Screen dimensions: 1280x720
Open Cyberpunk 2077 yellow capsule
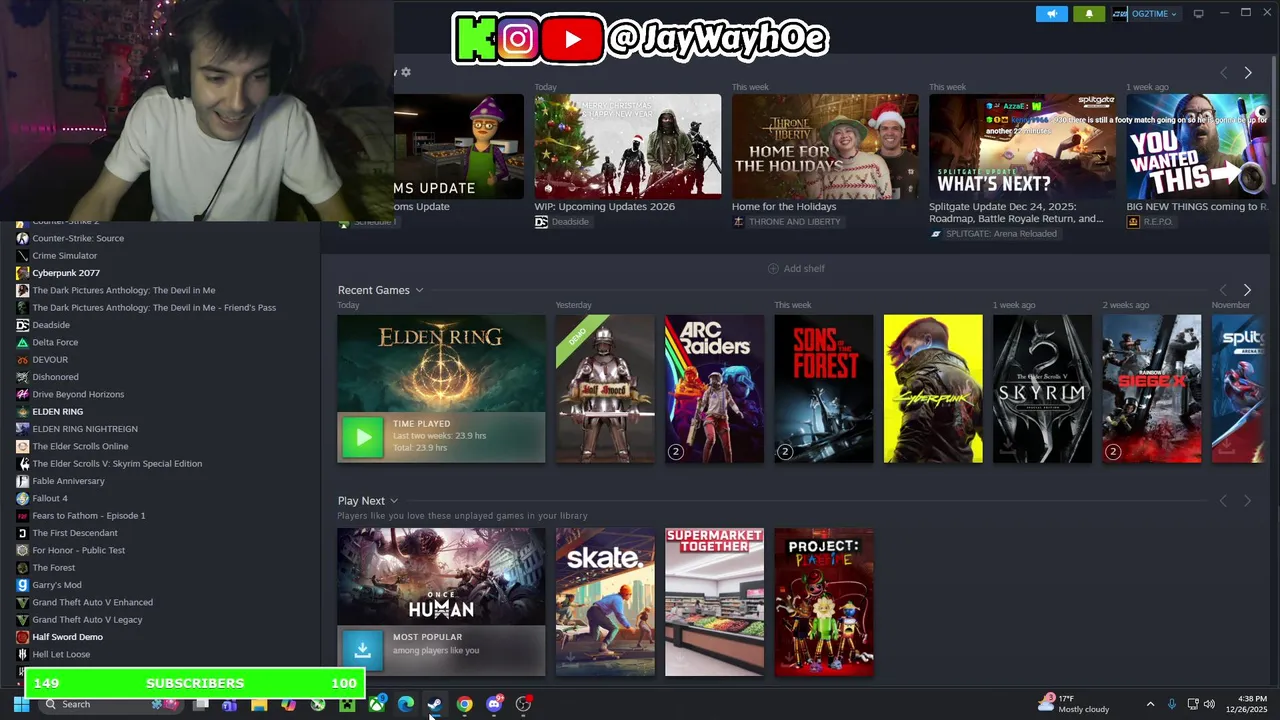[933, 389]
